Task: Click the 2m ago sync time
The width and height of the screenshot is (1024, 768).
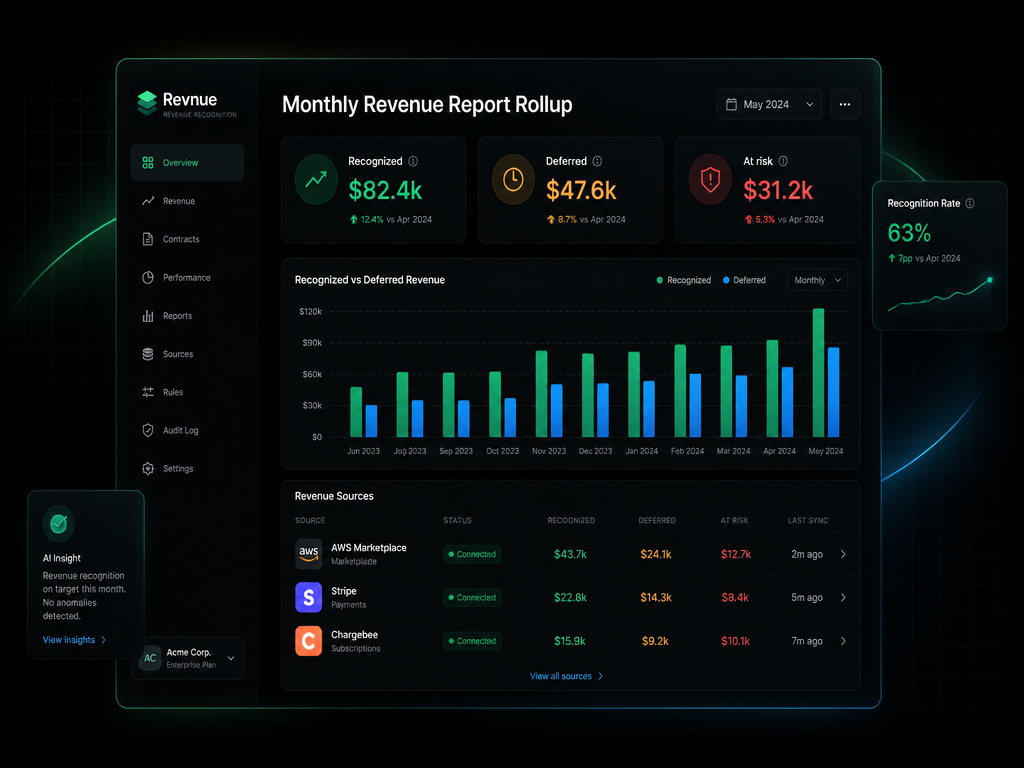Action: click(807, 554)
